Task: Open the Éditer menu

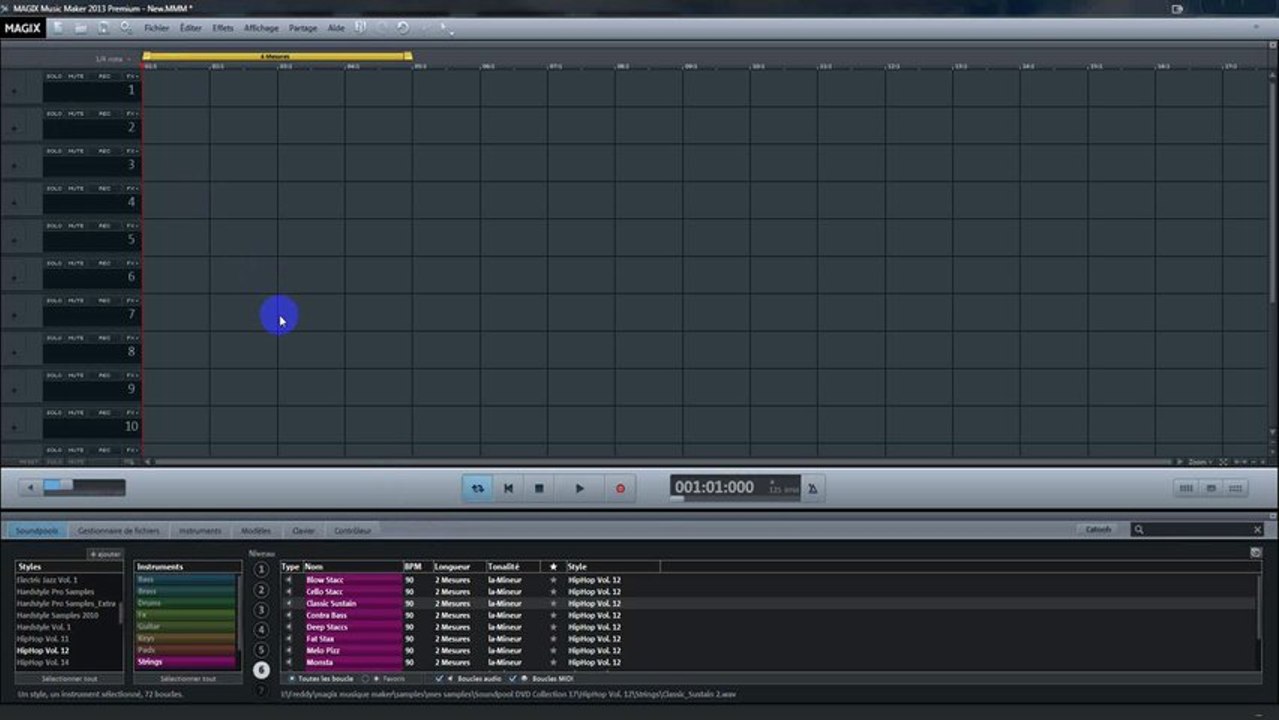Action: point(190,28)
